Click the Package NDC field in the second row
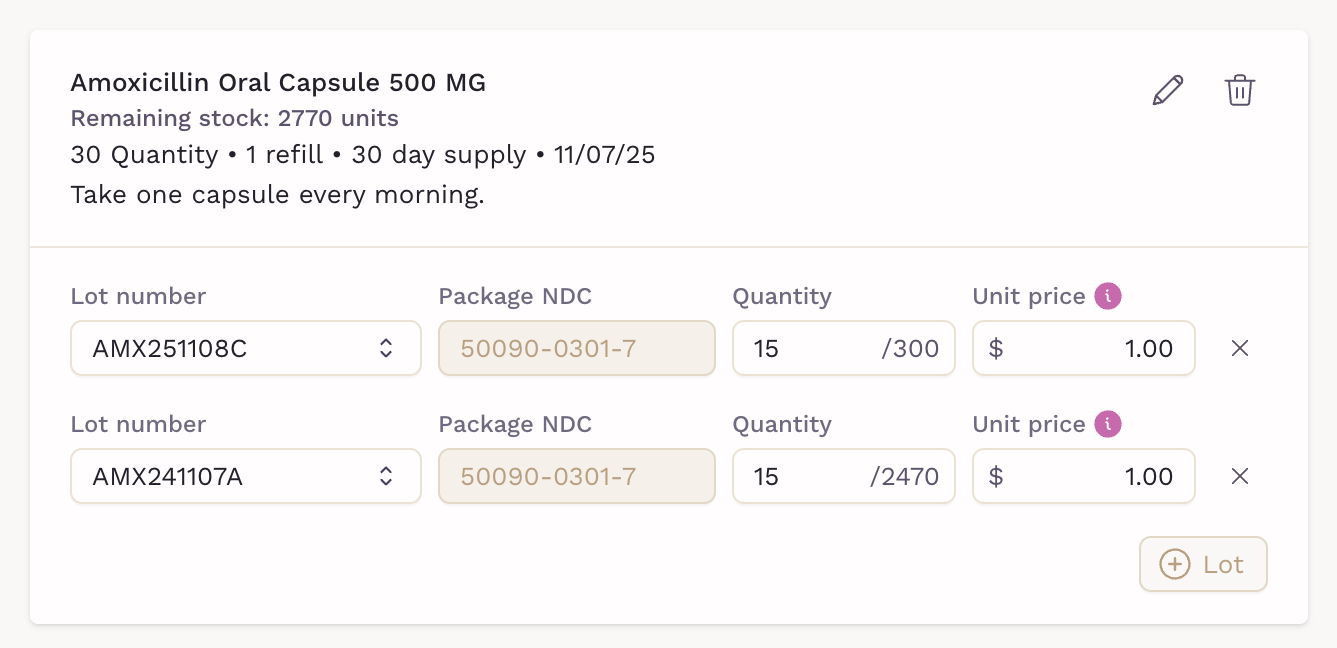Viewport: 1337px width, 648px height. 577,476
